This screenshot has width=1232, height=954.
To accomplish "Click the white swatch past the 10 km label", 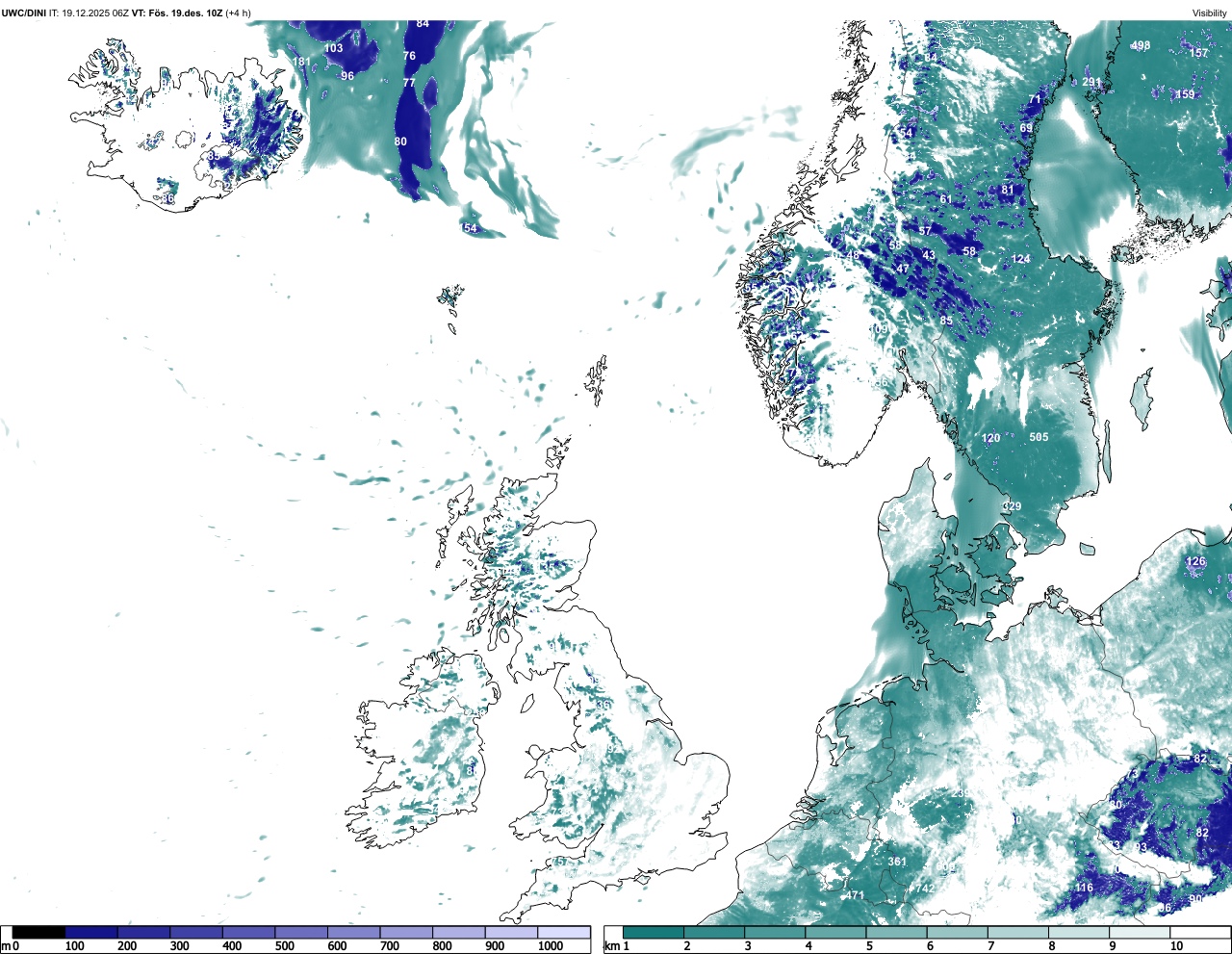I will click(x=1200, y=933).
